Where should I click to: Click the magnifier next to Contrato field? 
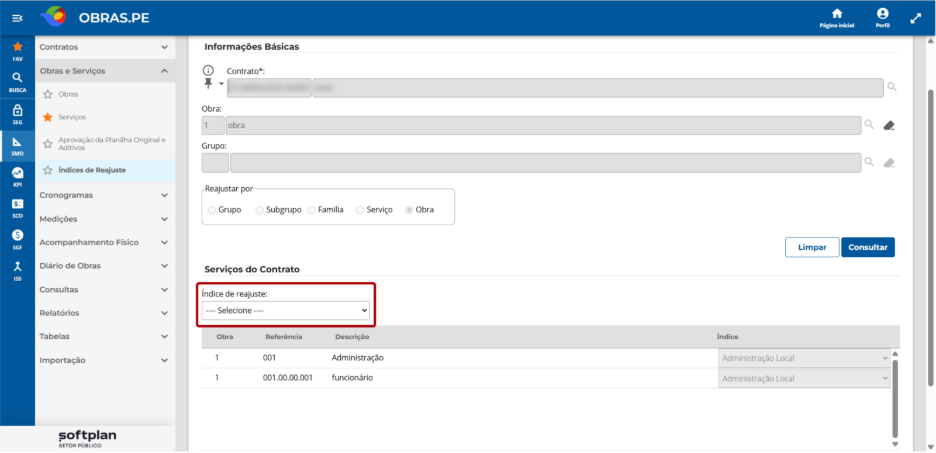[892, 87]
